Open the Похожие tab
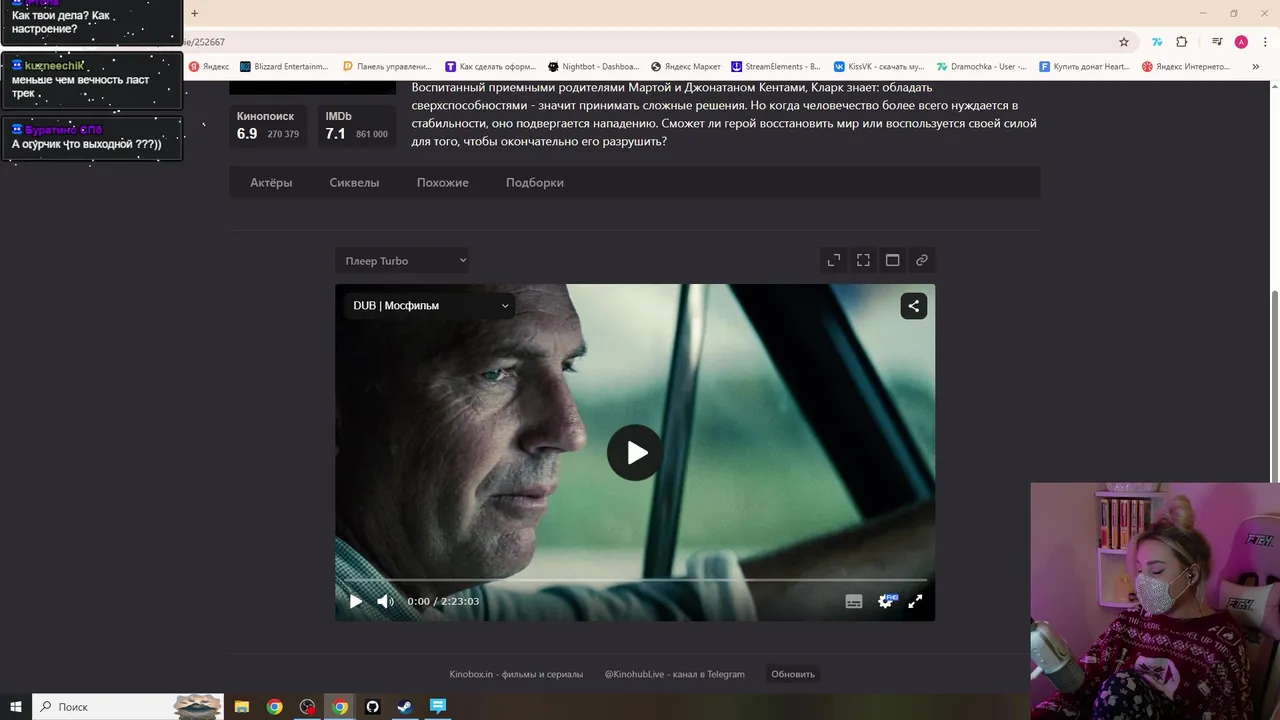Viewport: 1280px width, 720px height. [x=443, y=182]
